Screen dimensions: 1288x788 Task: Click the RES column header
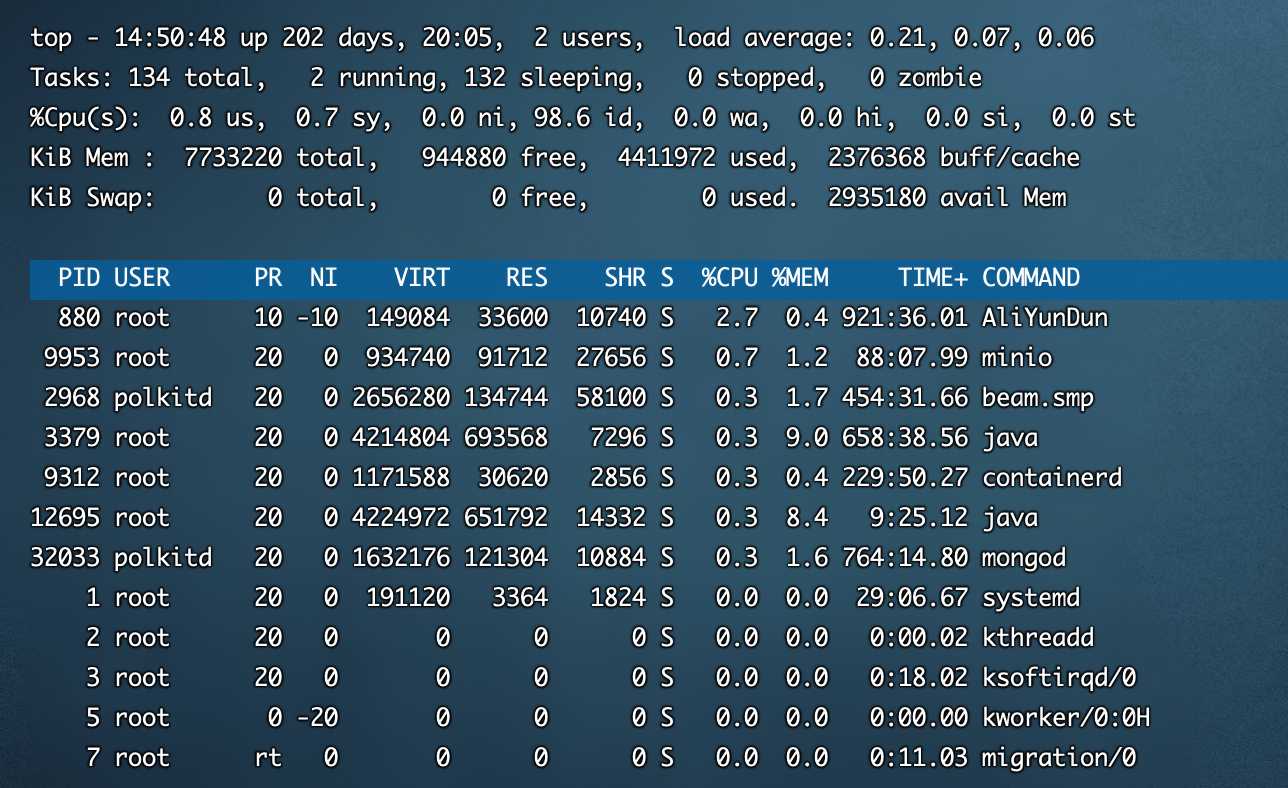tap(527, 278)
